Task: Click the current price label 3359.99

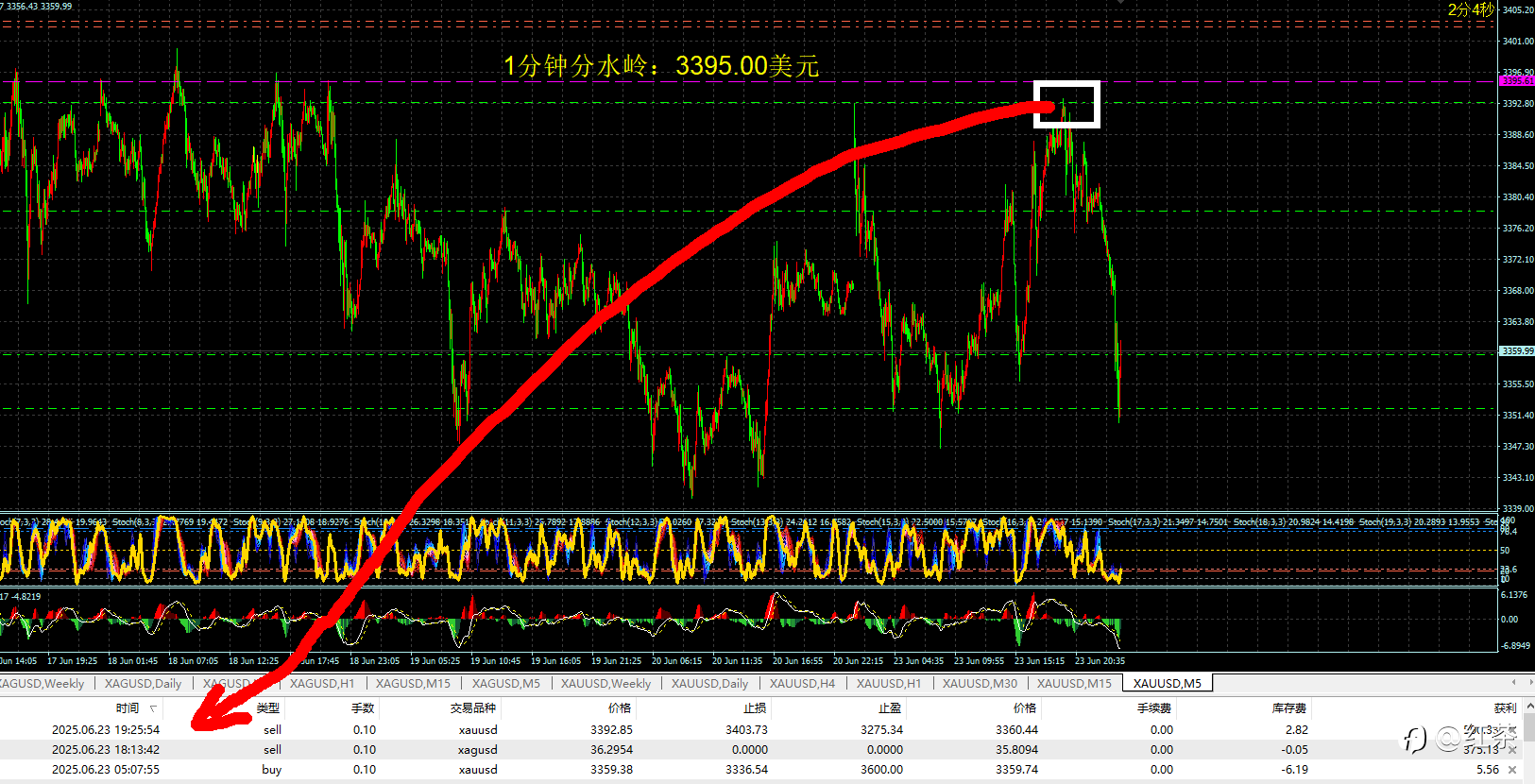Action: coord(1517,351)
